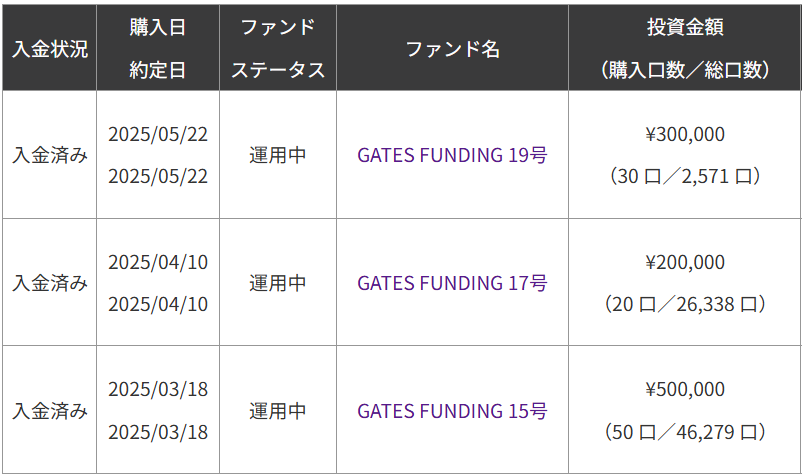Screen dimensions: 802x475
Task: Click 運用中 status in the 19号 row
Action: point(278,155)
